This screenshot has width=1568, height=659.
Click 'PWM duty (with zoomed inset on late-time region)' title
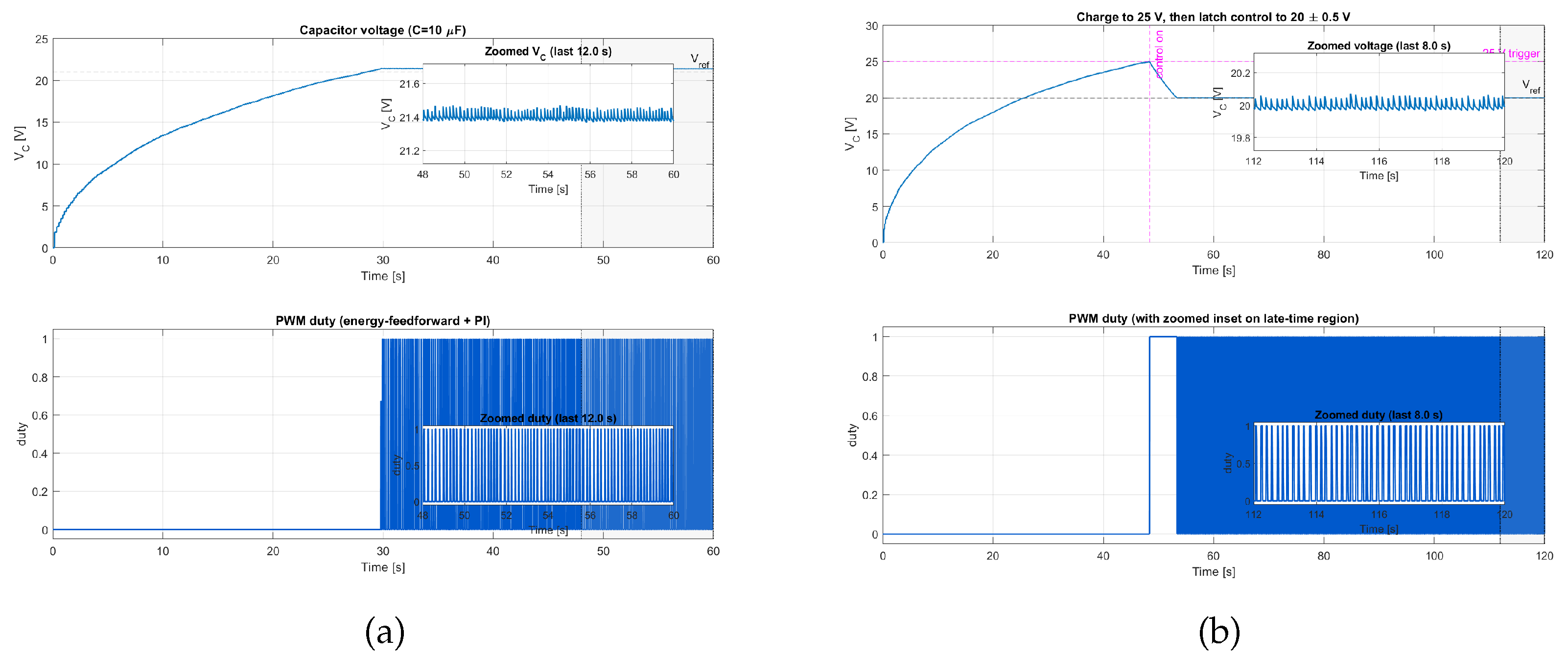click(1213, 318)
